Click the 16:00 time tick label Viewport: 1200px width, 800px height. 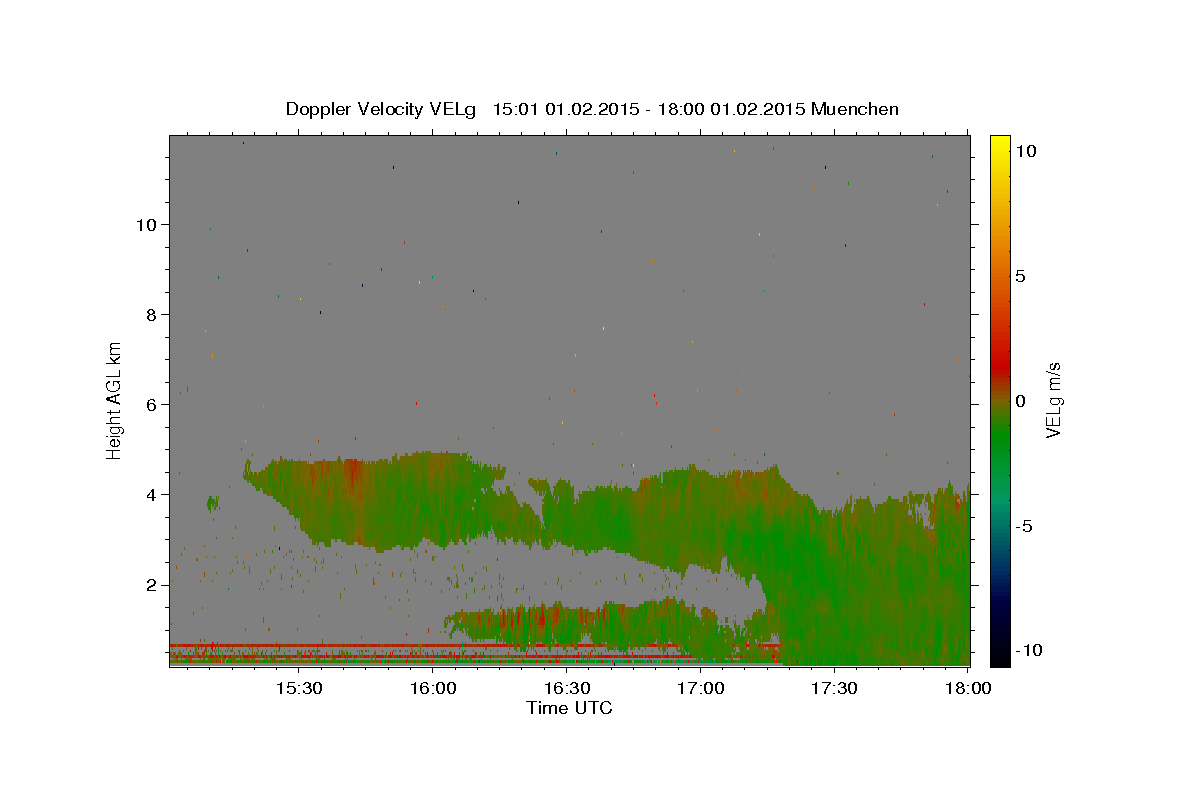tap(433, 688)
